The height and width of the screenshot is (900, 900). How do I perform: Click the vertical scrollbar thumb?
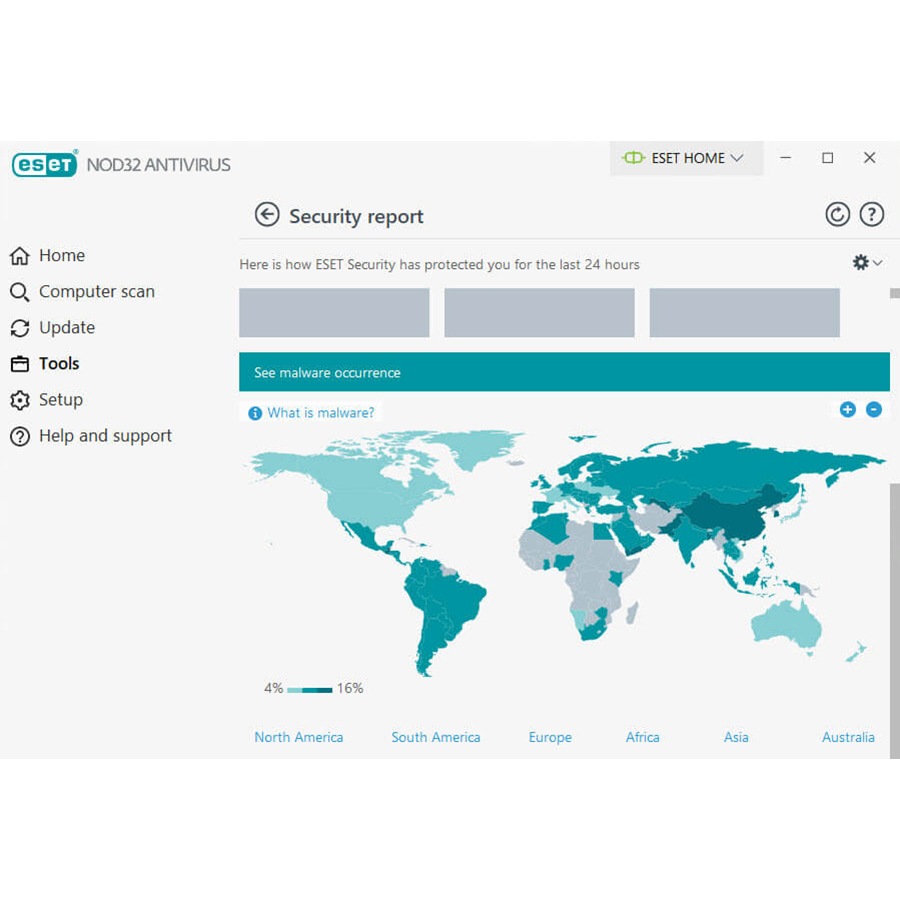[x=894, y=620]
